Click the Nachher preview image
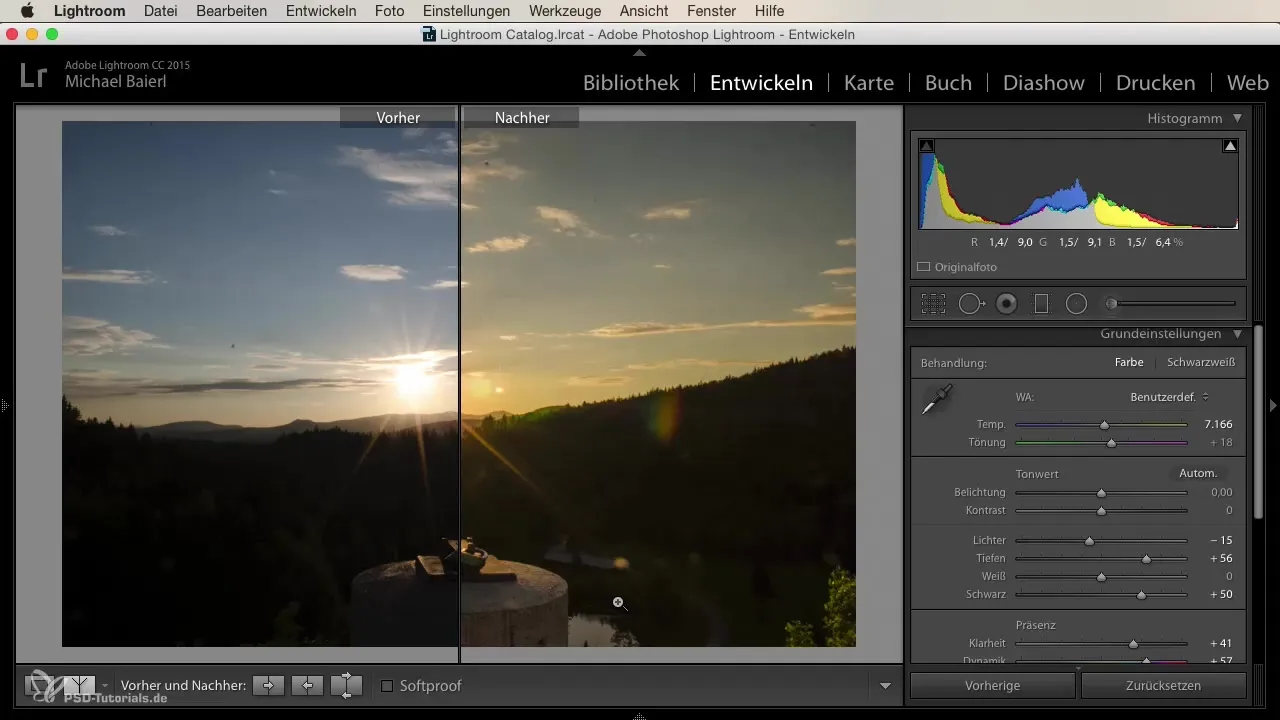This screenshot has height=720, width=1280. point(658,384)
